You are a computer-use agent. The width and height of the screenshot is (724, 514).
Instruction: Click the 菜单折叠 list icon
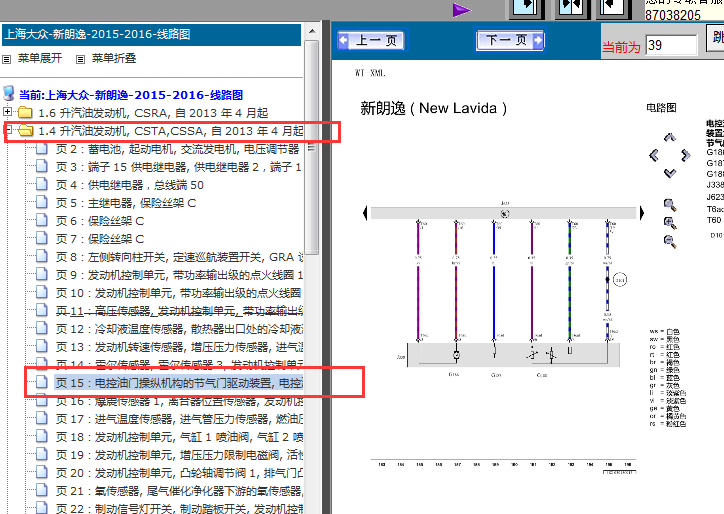tap(80, 59)
